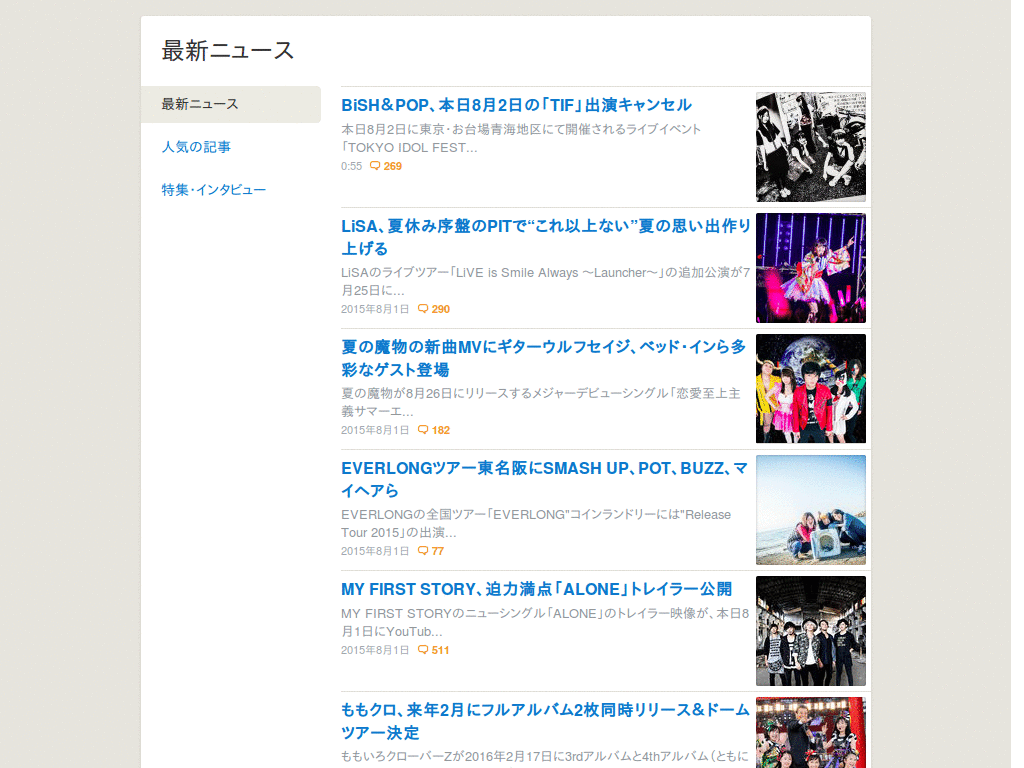Image resolution: width=1024 pixels, height=768 pixels.
Task: Open the EVERLONG tour article headline
Action: click(544, 479)
